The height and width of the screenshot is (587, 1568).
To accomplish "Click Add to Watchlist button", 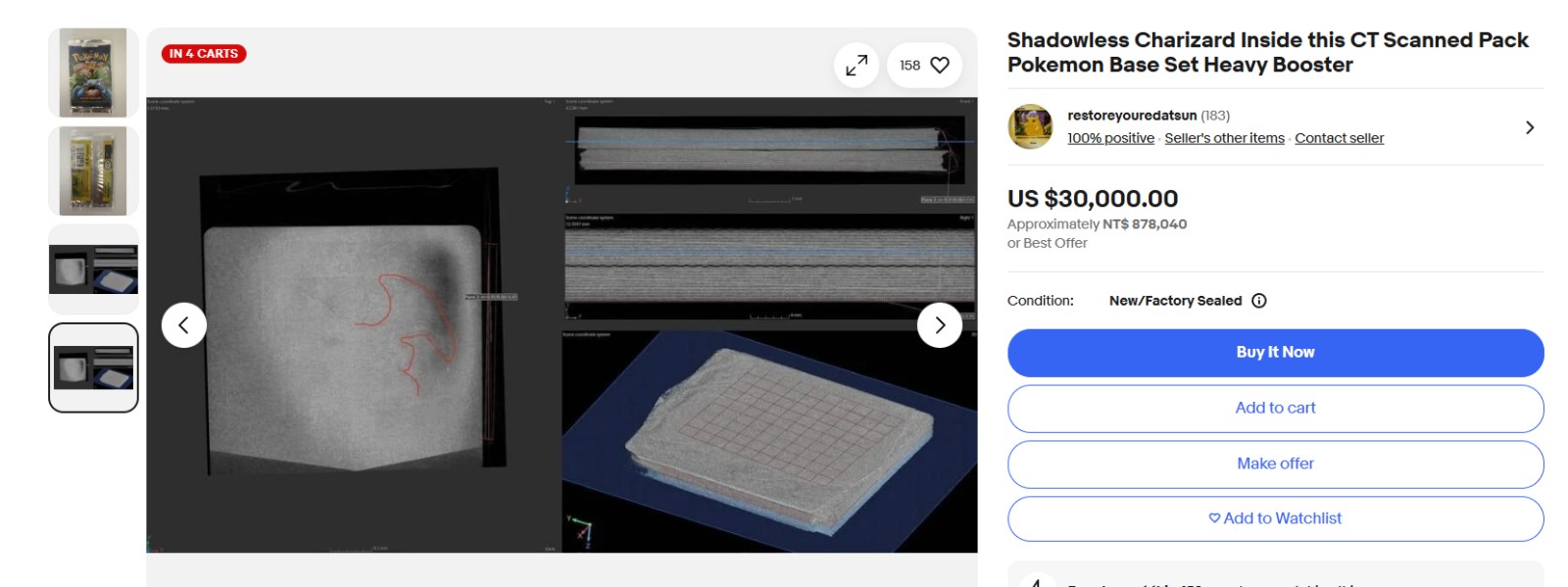I will pos(1275,518).
